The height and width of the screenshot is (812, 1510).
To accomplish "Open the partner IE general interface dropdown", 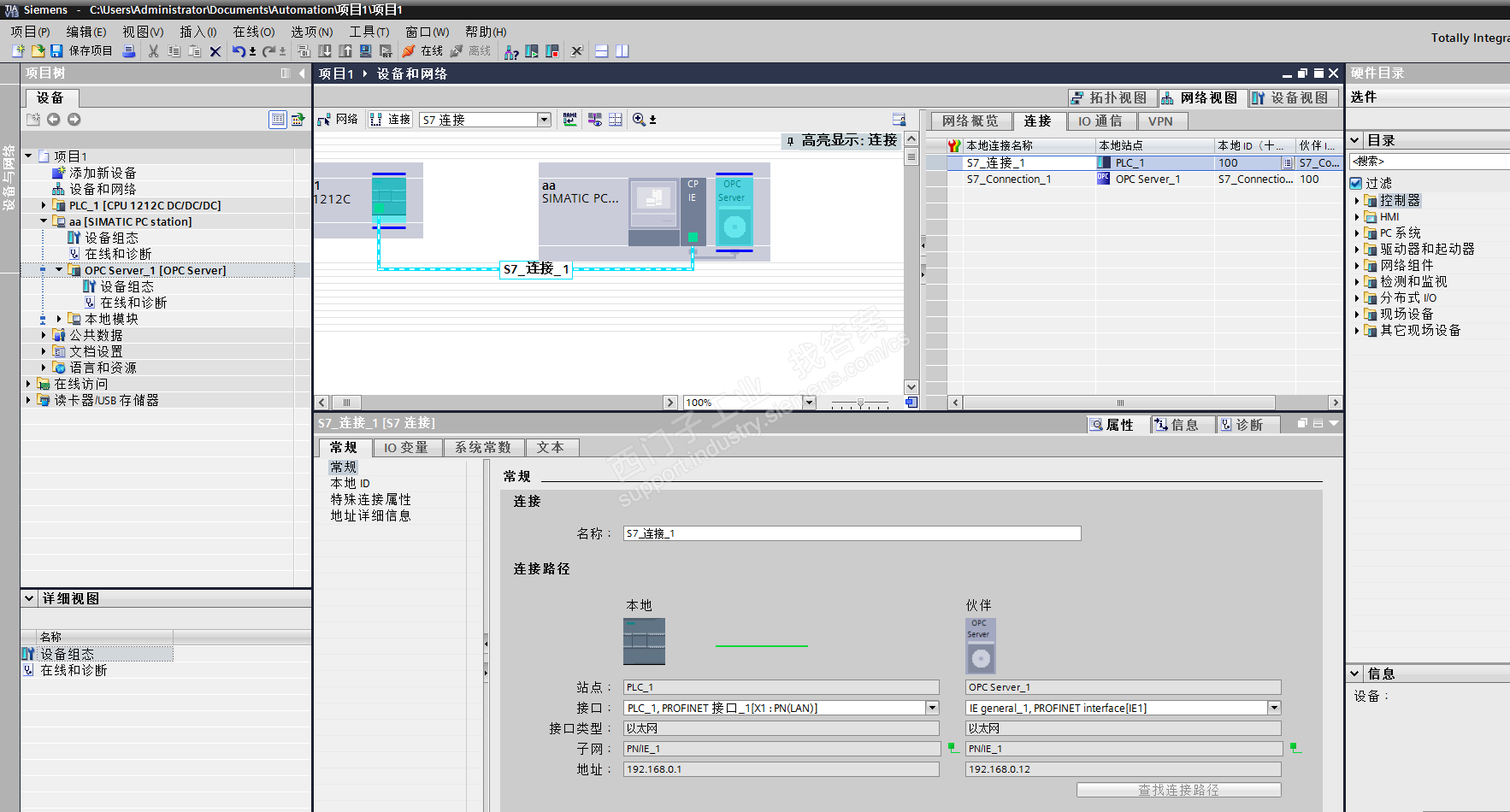I will 1274,708.
